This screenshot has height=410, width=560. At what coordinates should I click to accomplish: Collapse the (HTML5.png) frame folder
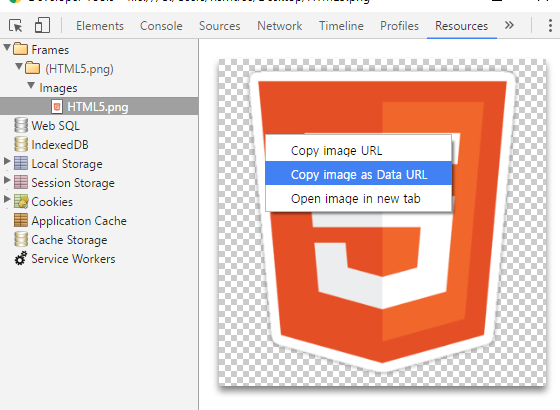tap(19, 66)
